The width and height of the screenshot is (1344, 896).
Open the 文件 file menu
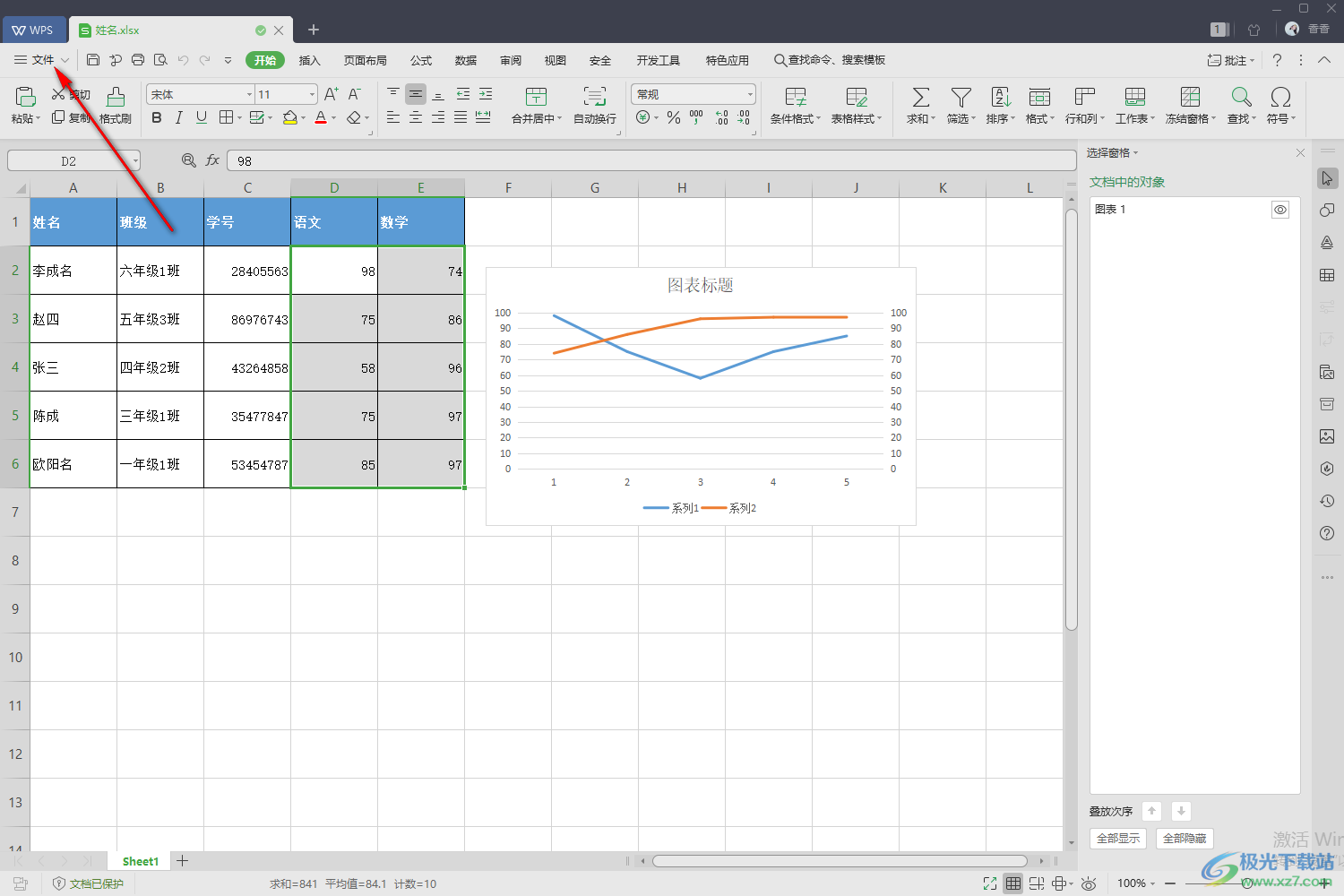pos(41,60)
